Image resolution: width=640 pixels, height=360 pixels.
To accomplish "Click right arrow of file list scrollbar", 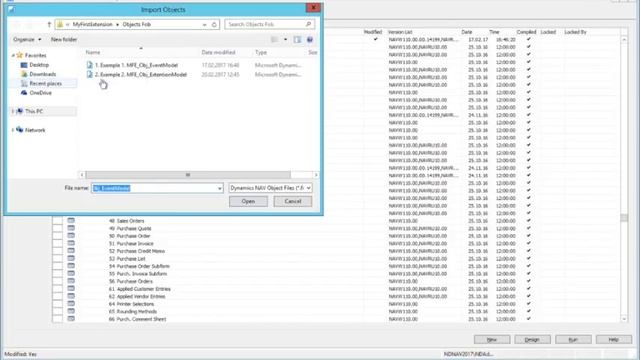I will coord(316,175).
